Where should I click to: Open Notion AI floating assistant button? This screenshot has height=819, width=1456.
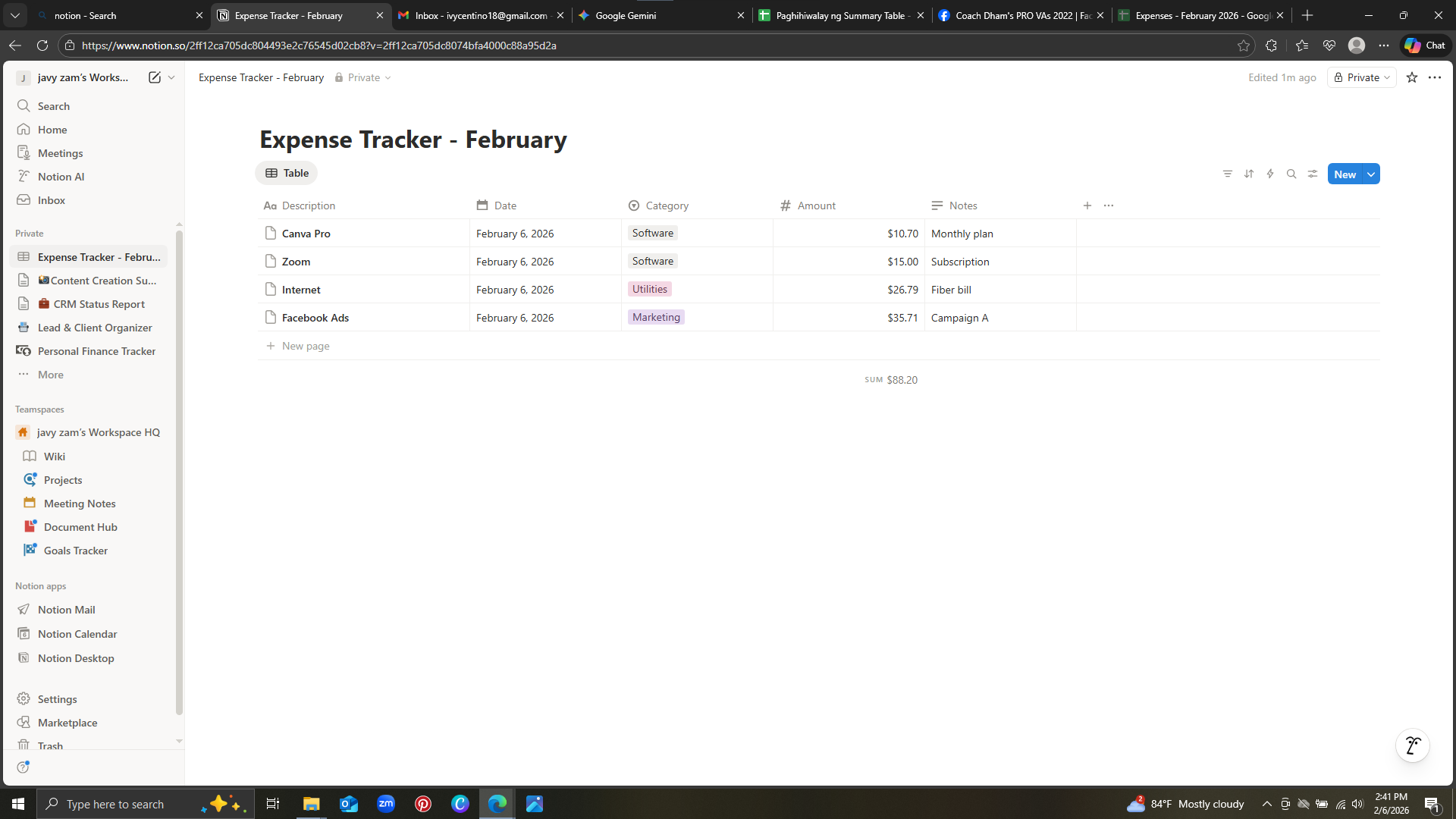1412,746
